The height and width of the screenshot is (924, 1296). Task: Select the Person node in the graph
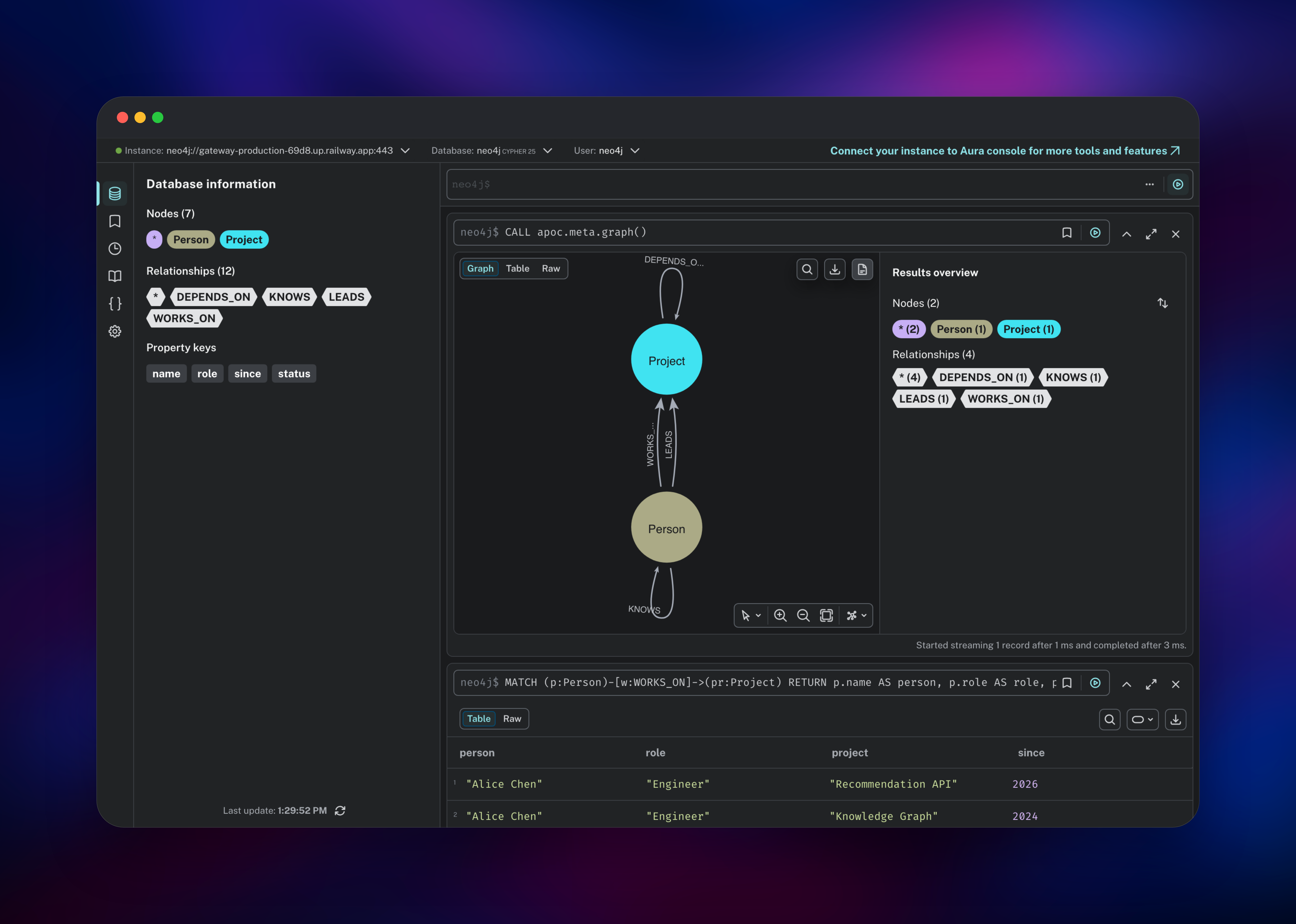667,527
